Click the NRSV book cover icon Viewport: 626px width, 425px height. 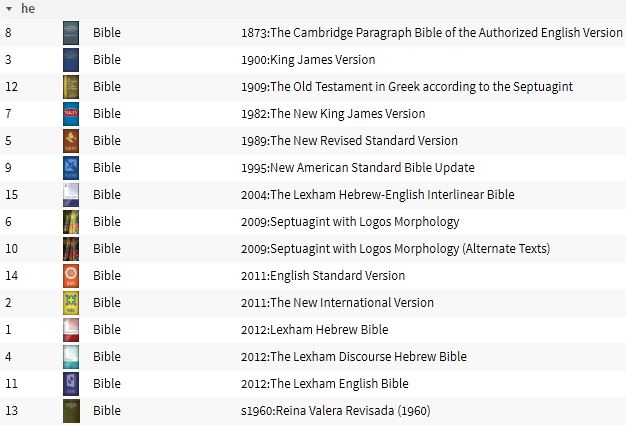coord(71,141)
